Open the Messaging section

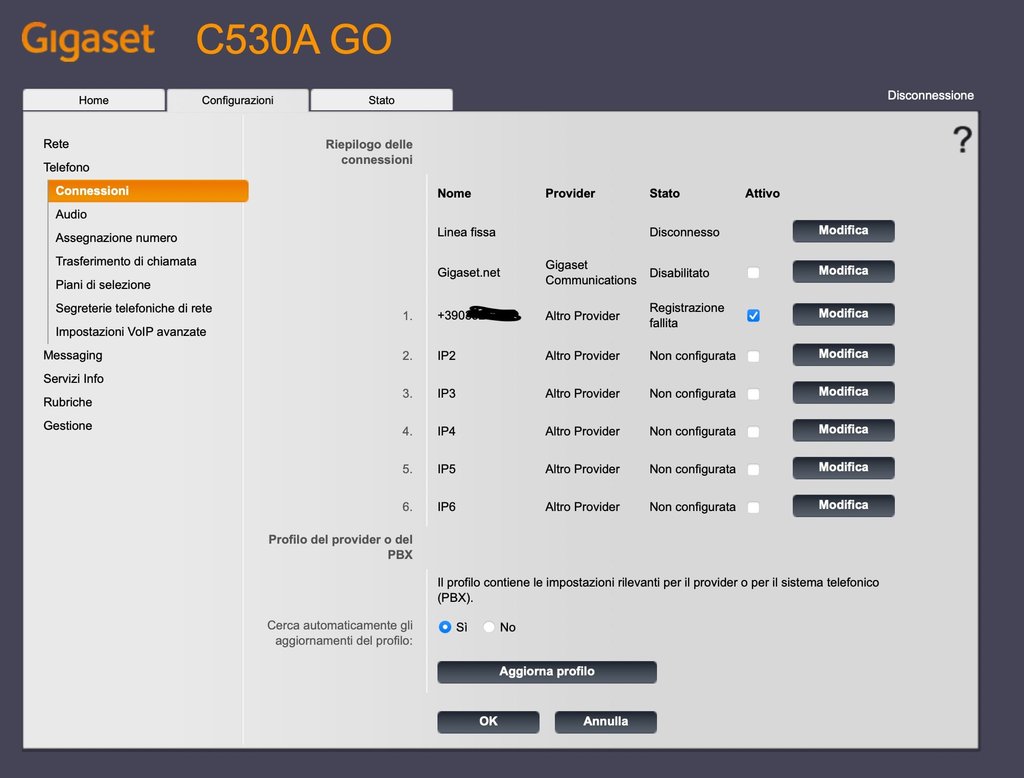[x=73, y=355]
